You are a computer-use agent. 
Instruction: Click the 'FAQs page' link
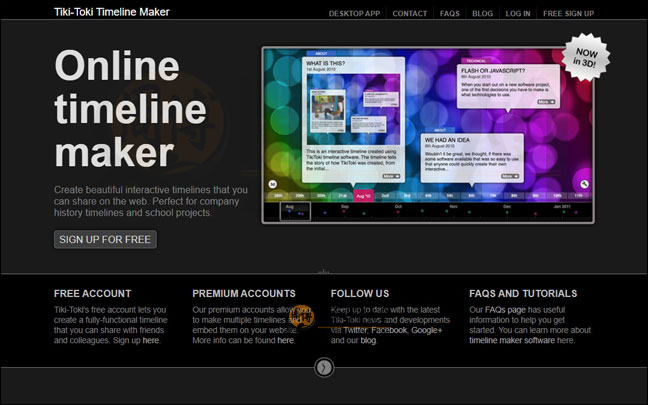click(505, 310)
